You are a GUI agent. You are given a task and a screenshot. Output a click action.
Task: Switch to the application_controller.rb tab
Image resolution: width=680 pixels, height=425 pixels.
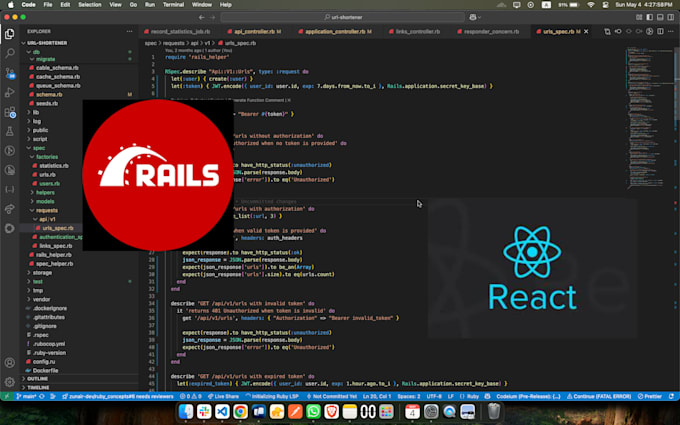click(338, 32)
